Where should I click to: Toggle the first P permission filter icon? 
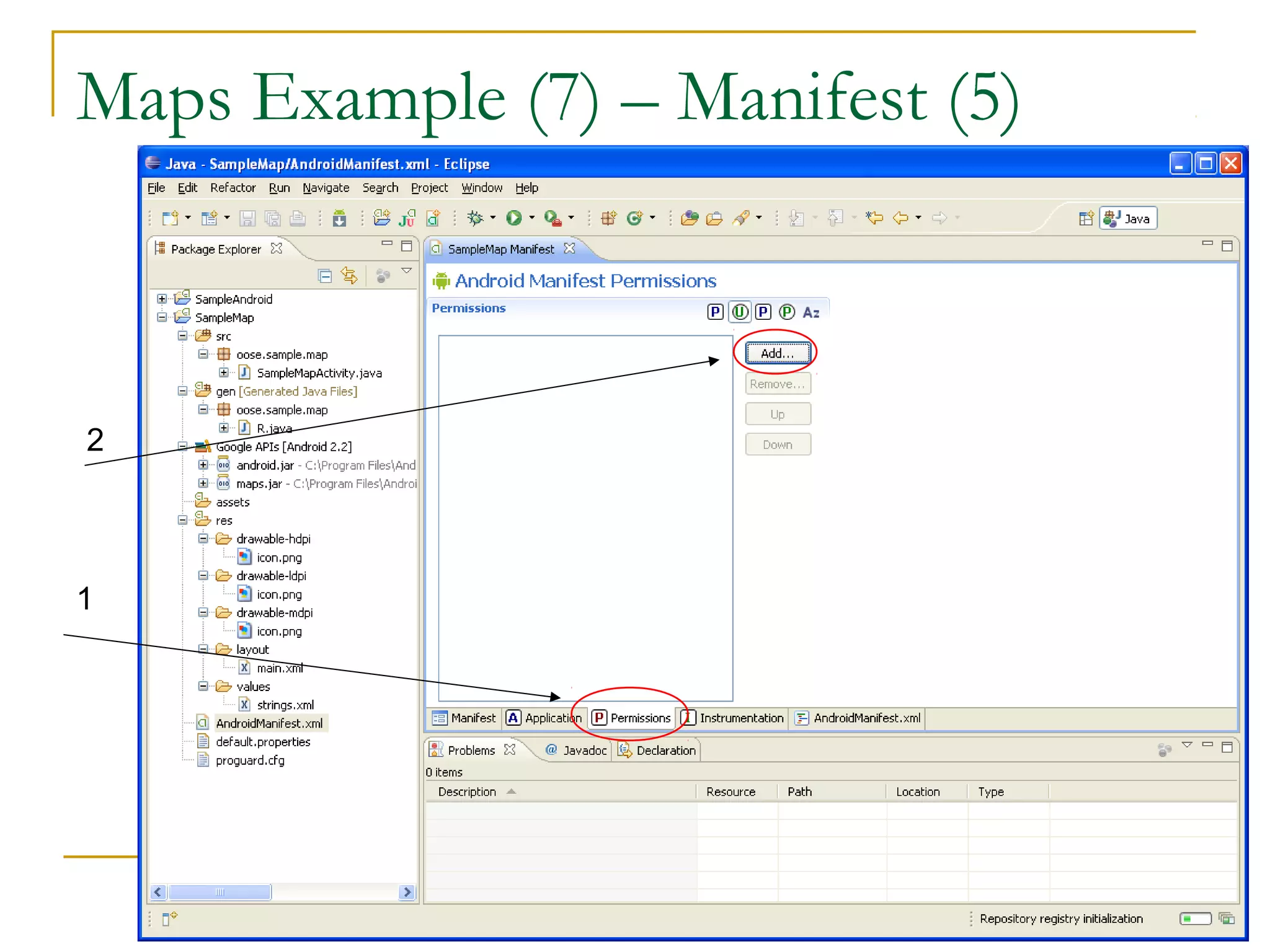tap(715, 312)
